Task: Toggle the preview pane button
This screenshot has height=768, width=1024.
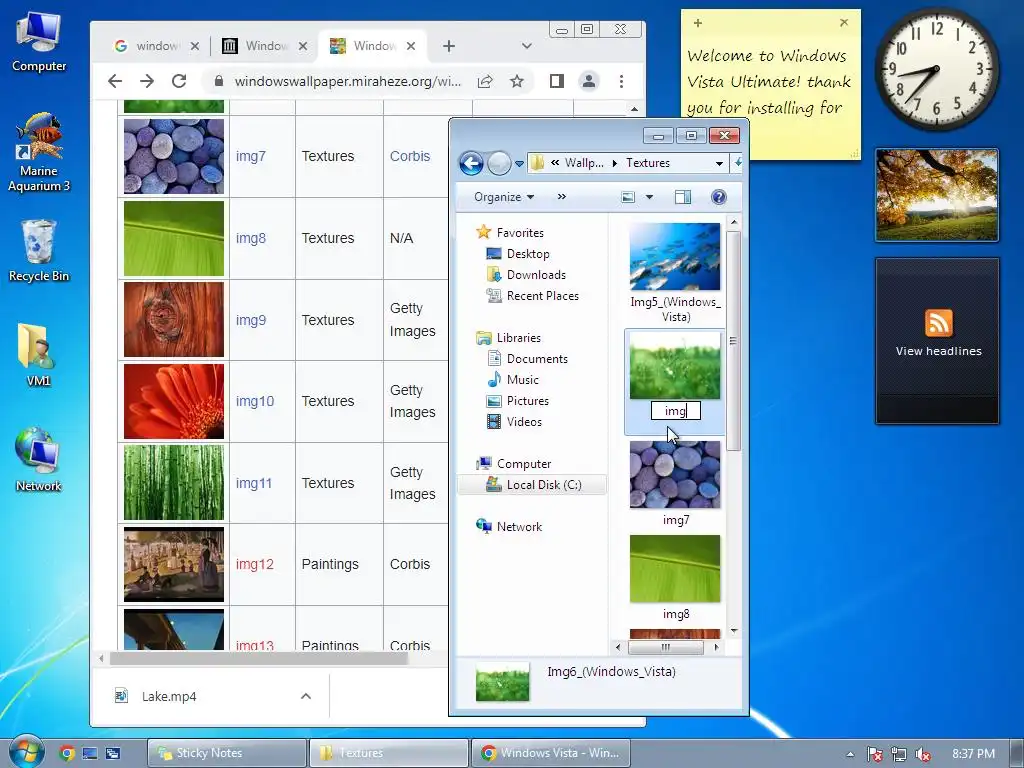Action: point(683,197)
